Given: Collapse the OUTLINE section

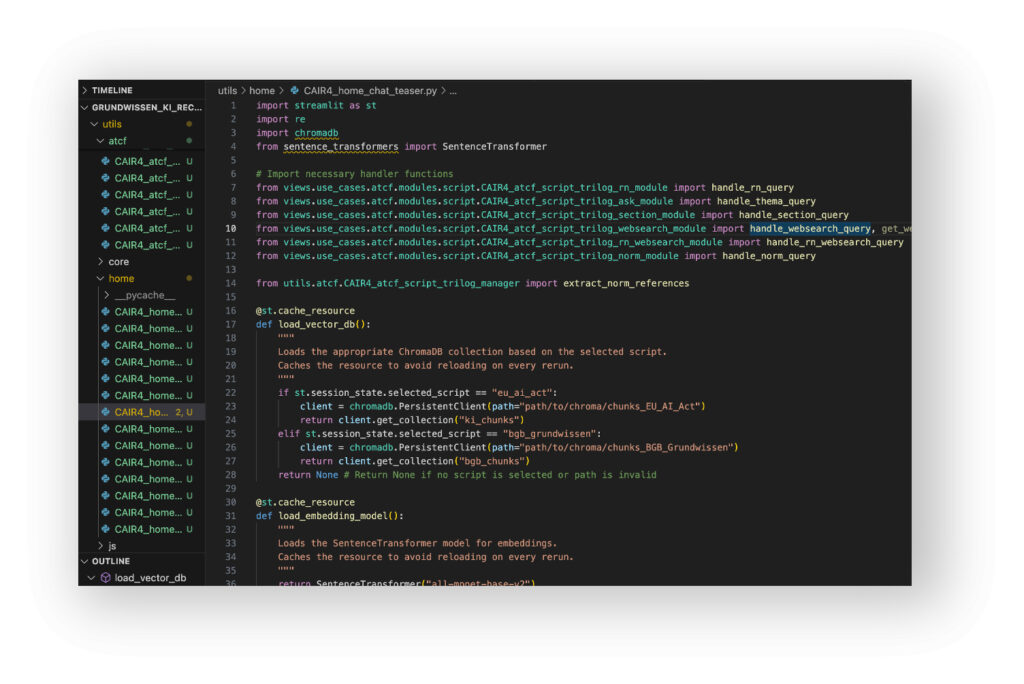Looking at the screenshot, I should 86,562.
